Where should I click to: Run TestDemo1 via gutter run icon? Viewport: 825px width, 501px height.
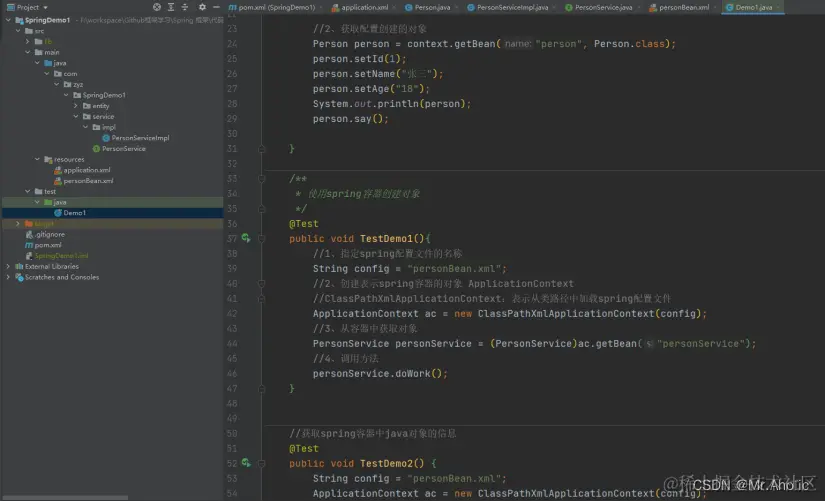246,238
